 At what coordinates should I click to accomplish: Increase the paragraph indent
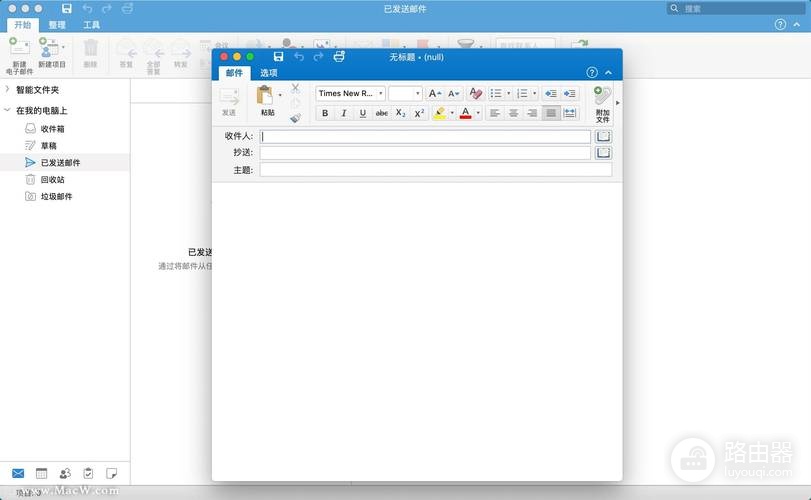coord(569,94)
